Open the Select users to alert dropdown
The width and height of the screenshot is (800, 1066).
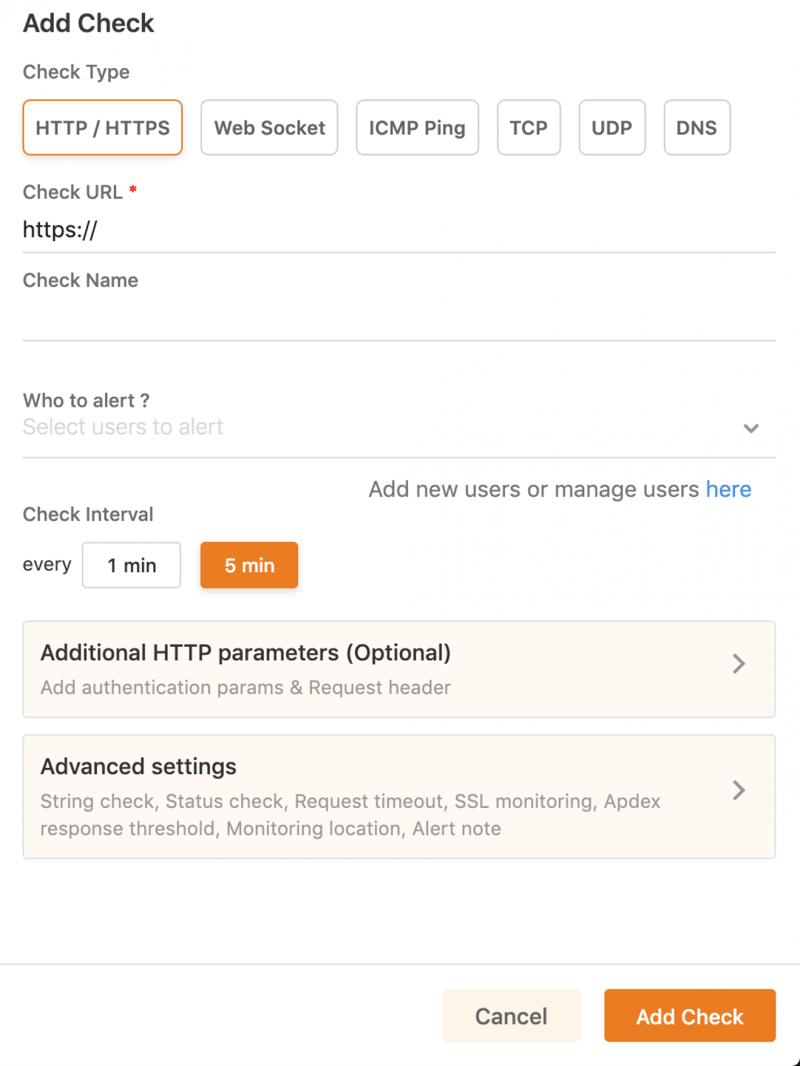pos(380,428)
